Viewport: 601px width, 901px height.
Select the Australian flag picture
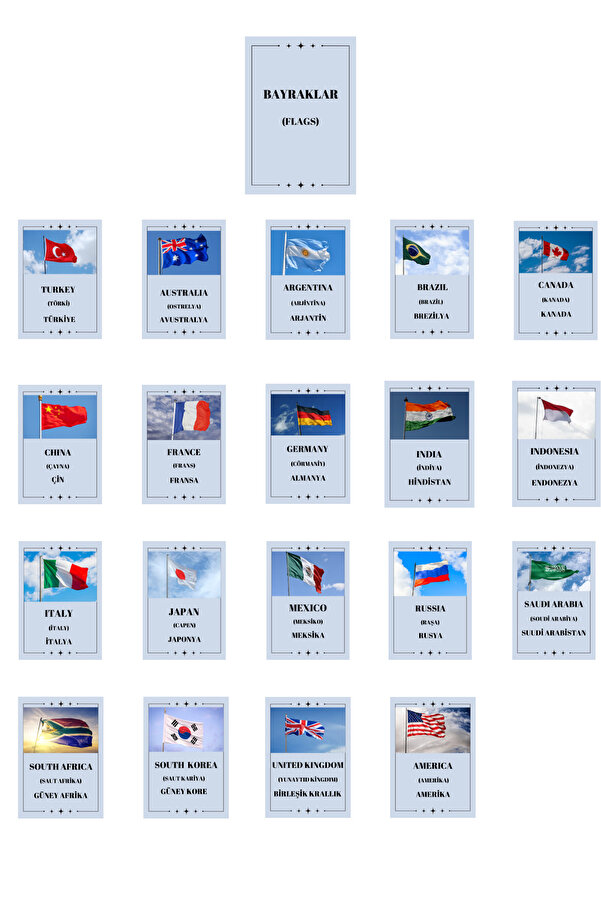(x=184, y=252)
